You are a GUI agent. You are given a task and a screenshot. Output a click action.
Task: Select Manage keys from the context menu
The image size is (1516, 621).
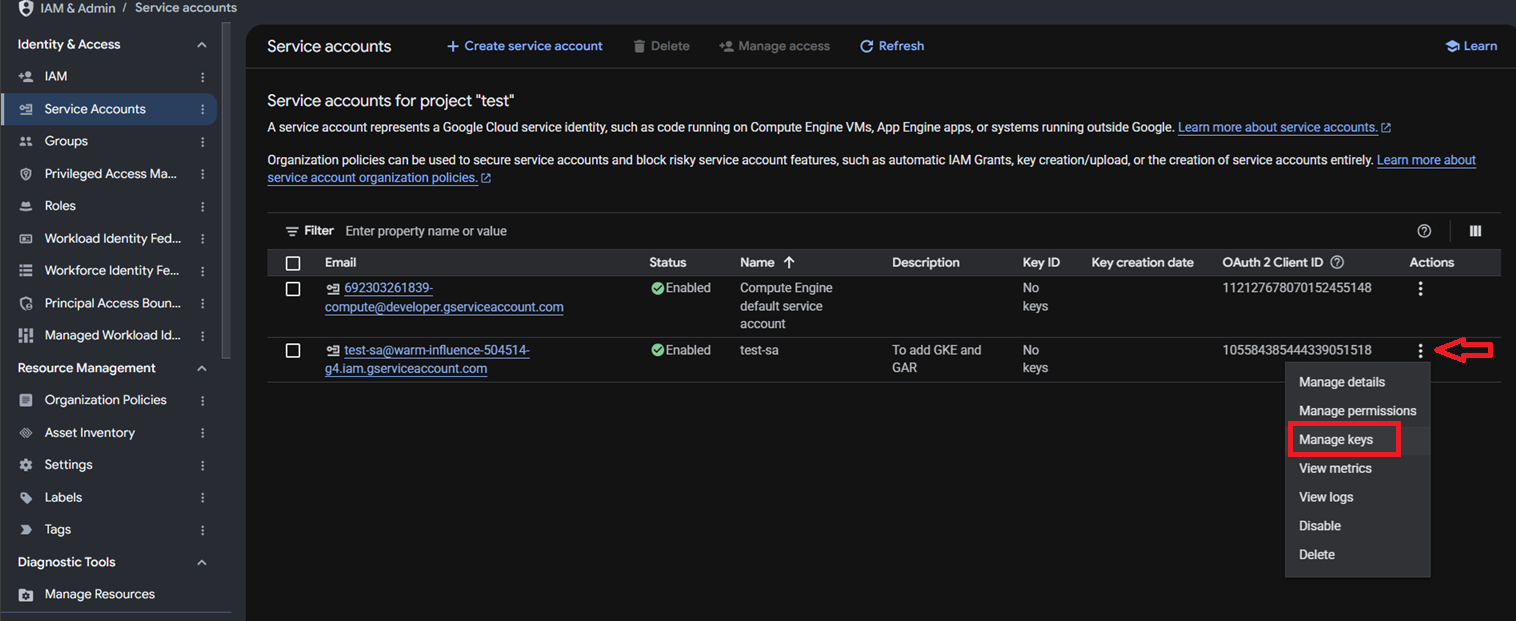pyautogui.click(x=1358, y=440)
